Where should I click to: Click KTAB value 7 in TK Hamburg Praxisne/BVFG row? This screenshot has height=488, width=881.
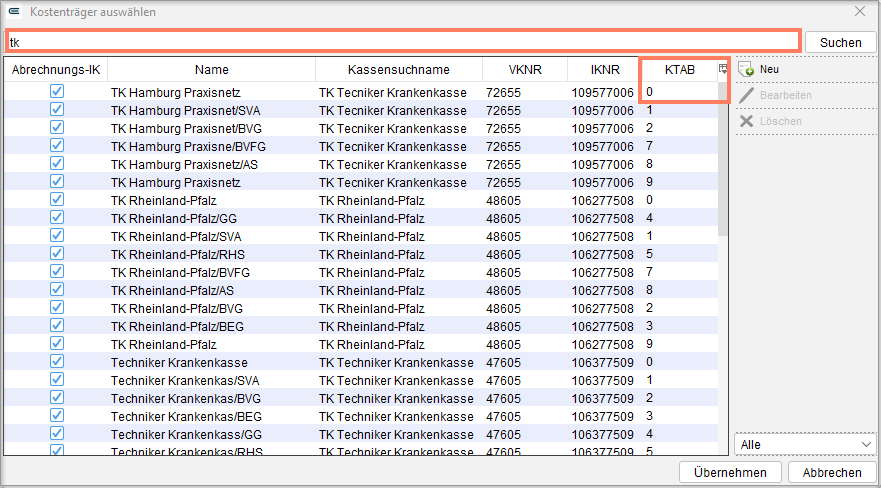click(x=649, y=146)
